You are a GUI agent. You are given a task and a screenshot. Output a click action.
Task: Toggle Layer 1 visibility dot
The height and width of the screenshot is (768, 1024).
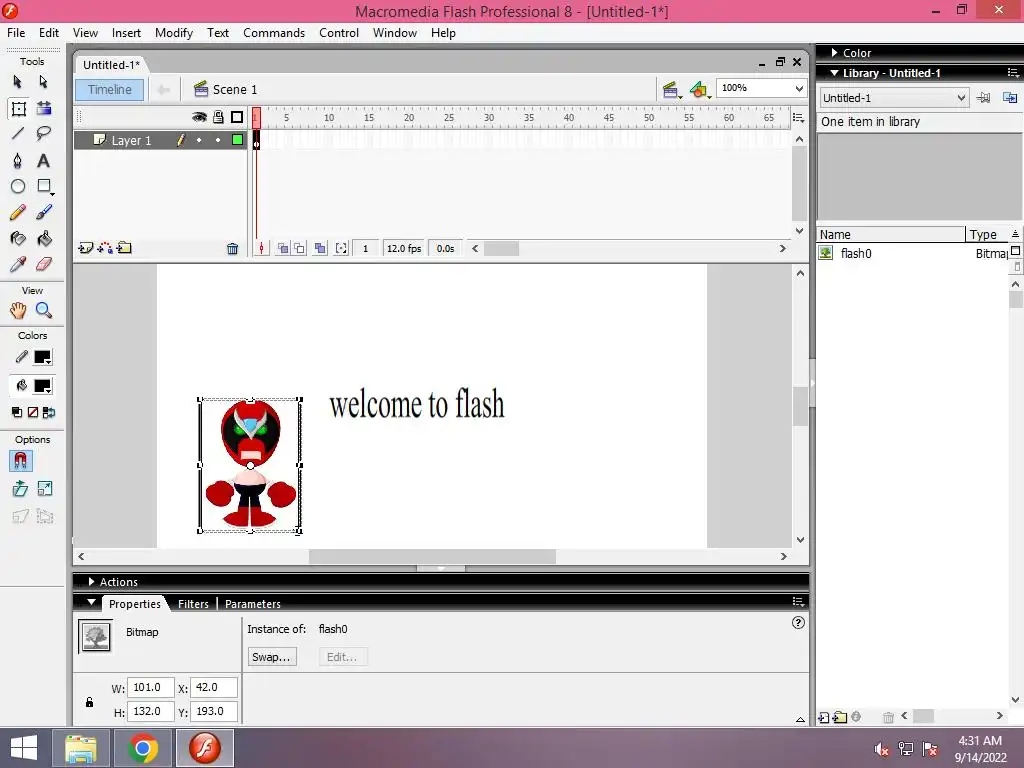click(x=199, y=140)
